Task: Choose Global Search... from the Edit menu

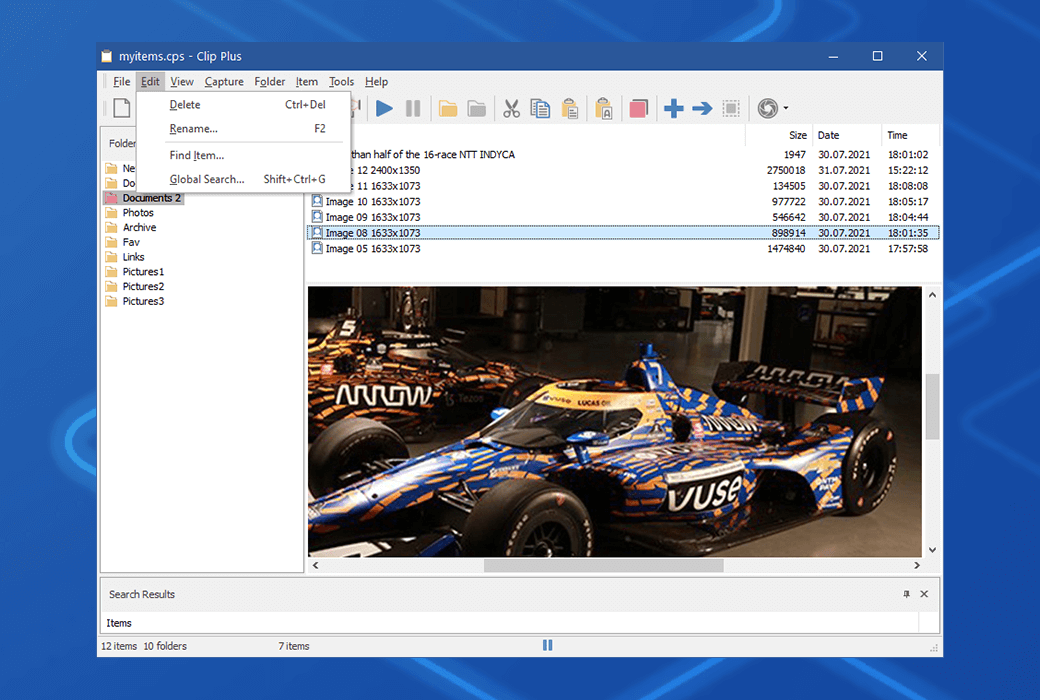Action: pyautogui.click(x=243, y=179)
